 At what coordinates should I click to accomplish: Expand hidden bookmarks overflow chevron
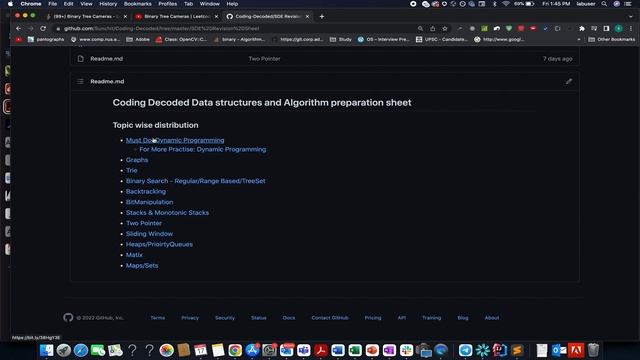click(579, 40)
